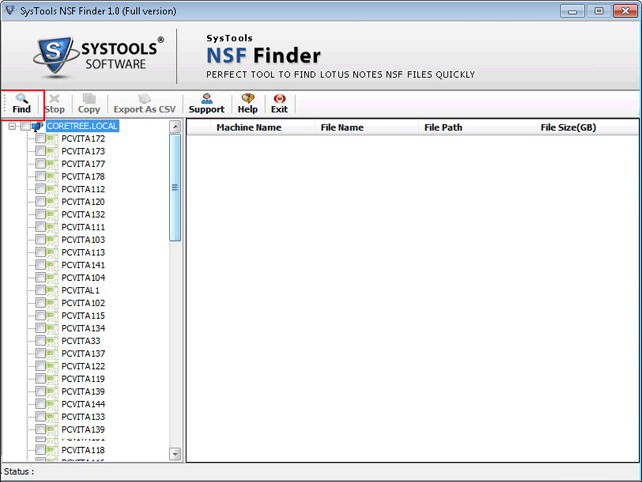Select PCVITA178 in the tree
This screenshot has height=482, width=642.
click(83, 177)
